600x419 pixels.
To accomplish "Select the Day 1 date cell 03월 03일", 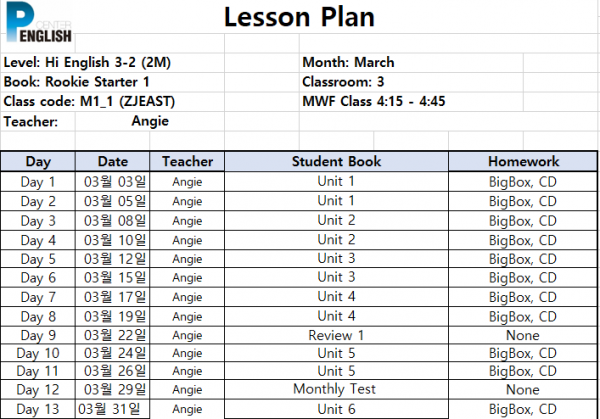I will [112, 182].
